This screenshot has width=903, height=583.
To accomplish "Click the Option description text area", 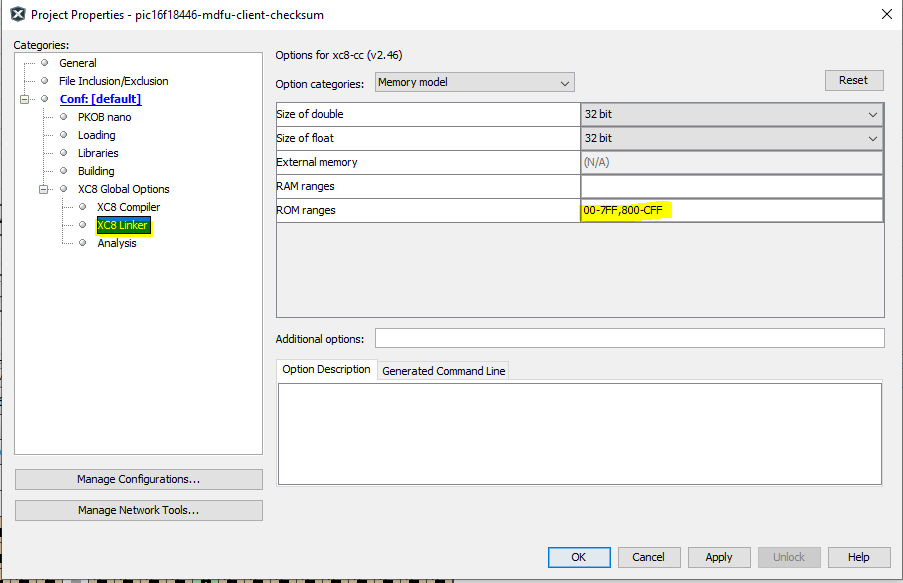I will [x=580, y=434].
